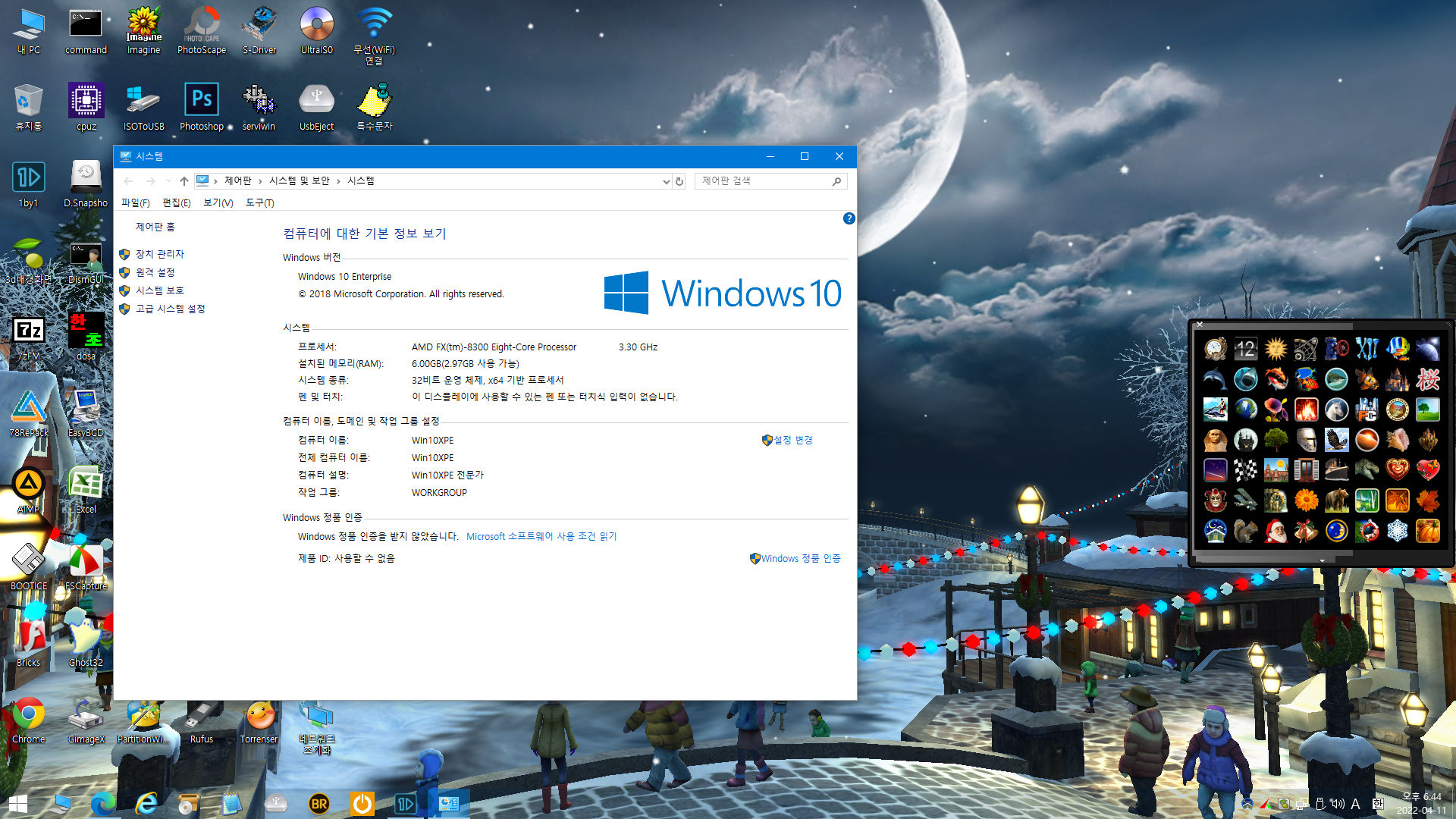Image resolution: width=1456 pixels, height=819 pixels.
Task: Open the 휴지통 recycle bin icon
Action: pos(29,107)
